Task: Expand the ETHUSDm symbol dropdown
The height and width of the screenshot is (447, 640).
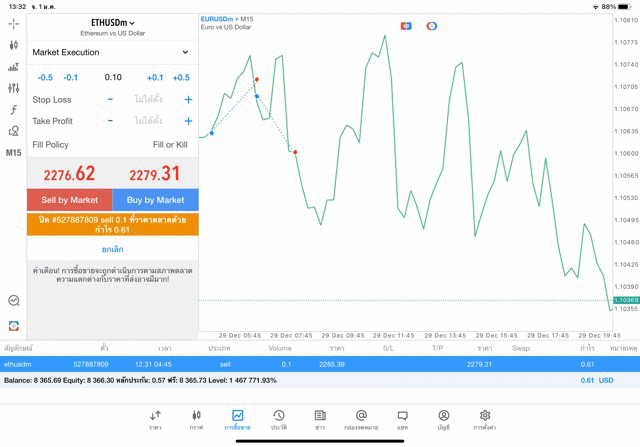Action: click(112, 22)
